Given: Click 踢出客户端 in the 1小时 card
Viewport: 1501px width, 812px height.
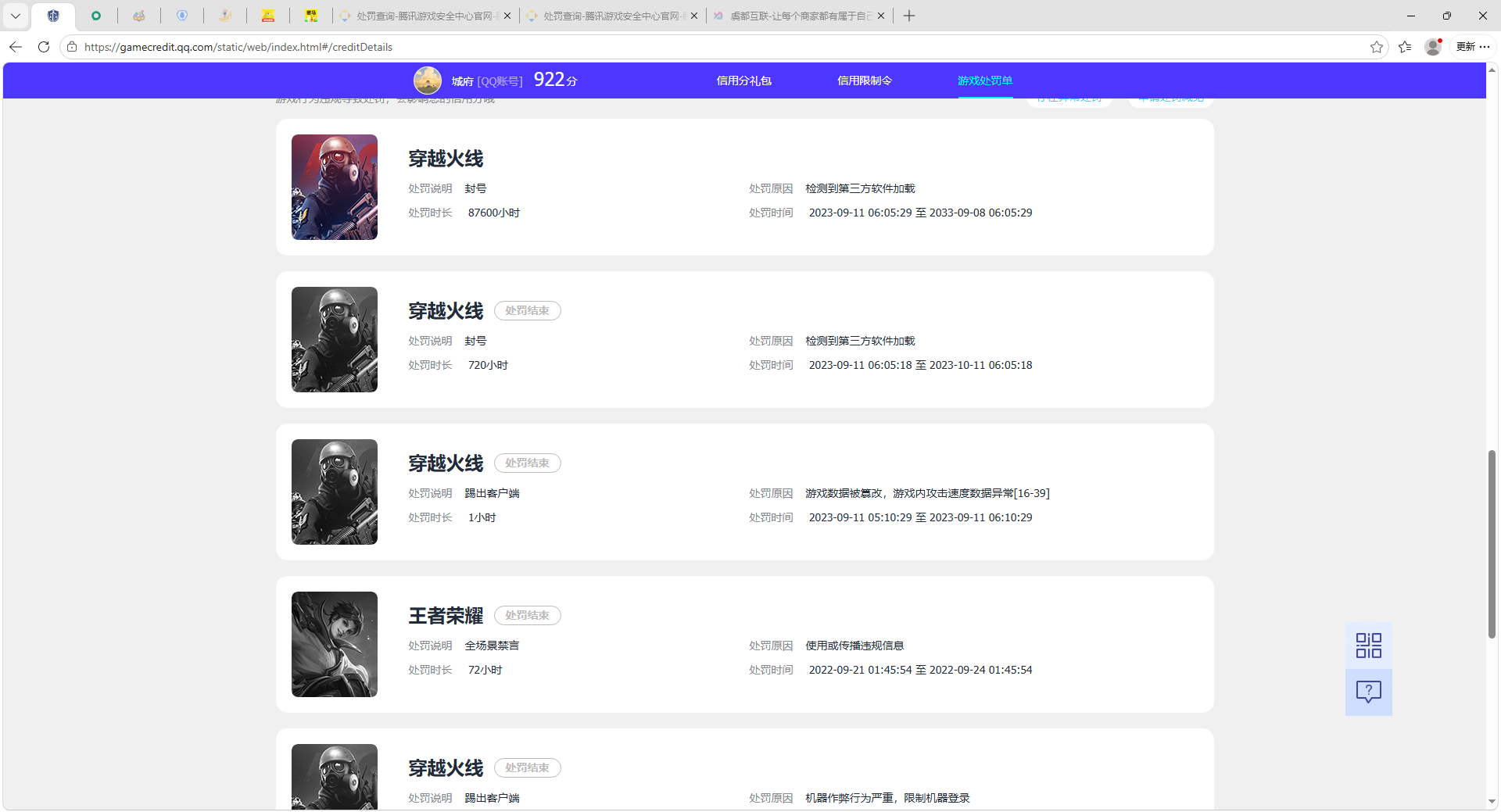Looking at the screenshot, I should point(492,493).
